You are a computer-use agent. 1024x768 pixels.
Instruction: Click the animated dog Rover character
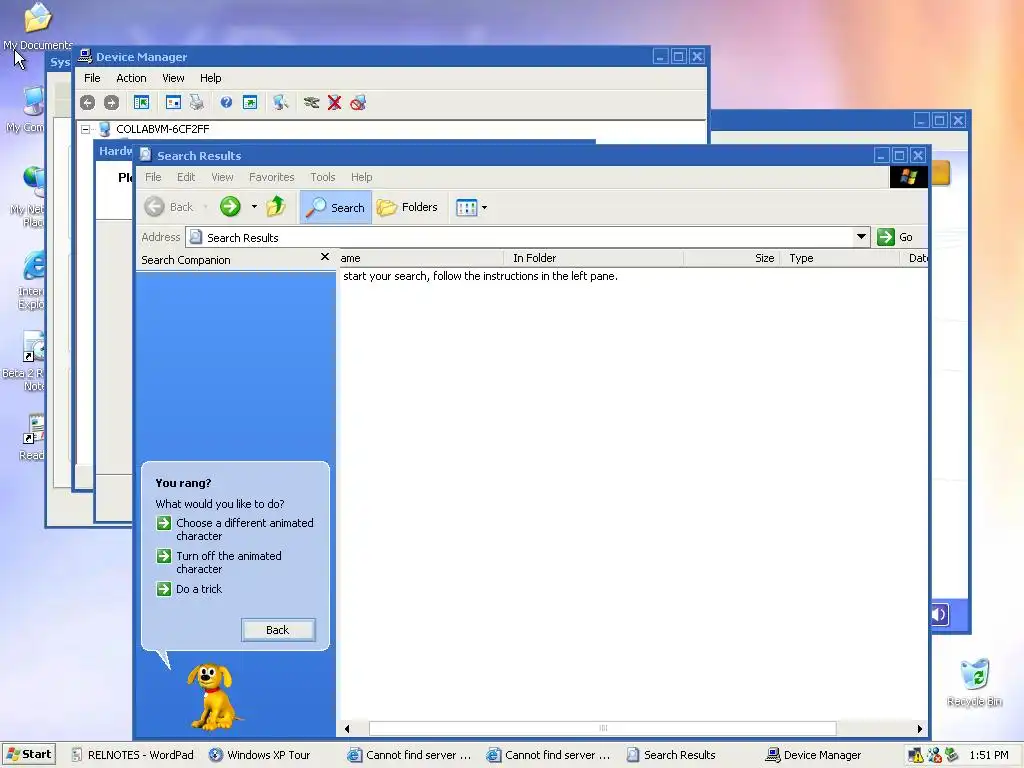point(214,697)
